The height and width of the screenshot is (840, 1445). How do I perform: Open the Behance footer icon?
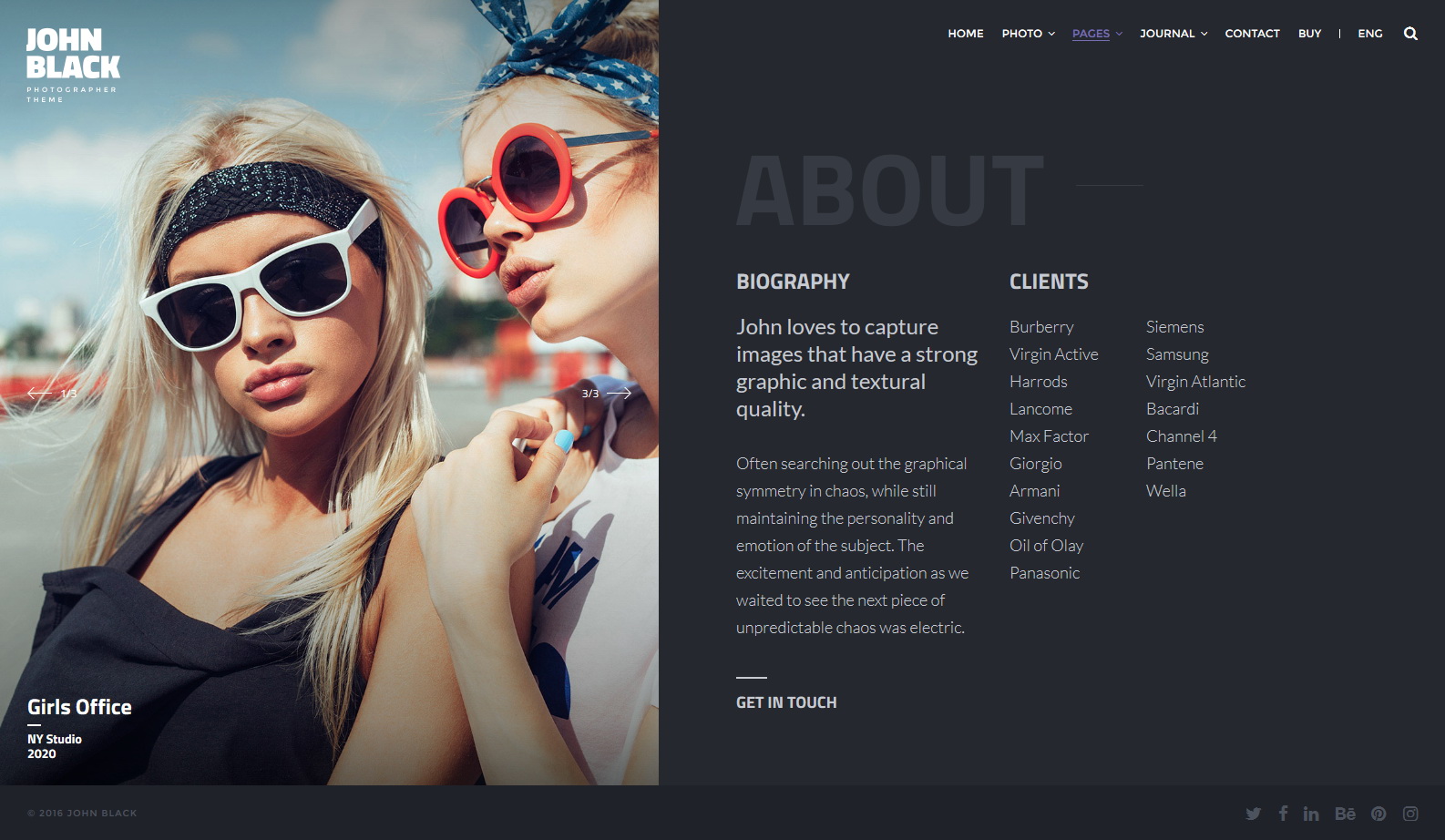[x=1345, y=814]
